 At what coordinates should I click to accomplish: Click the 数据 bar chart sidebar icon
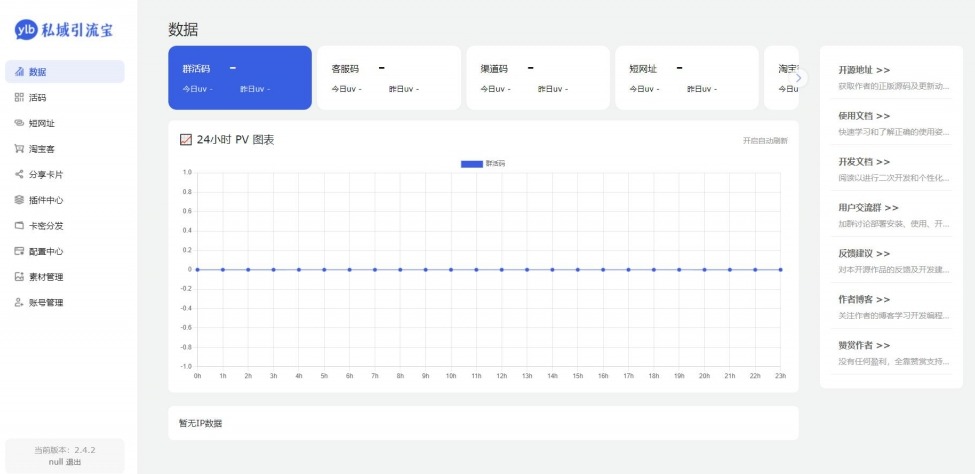[19, 72]
